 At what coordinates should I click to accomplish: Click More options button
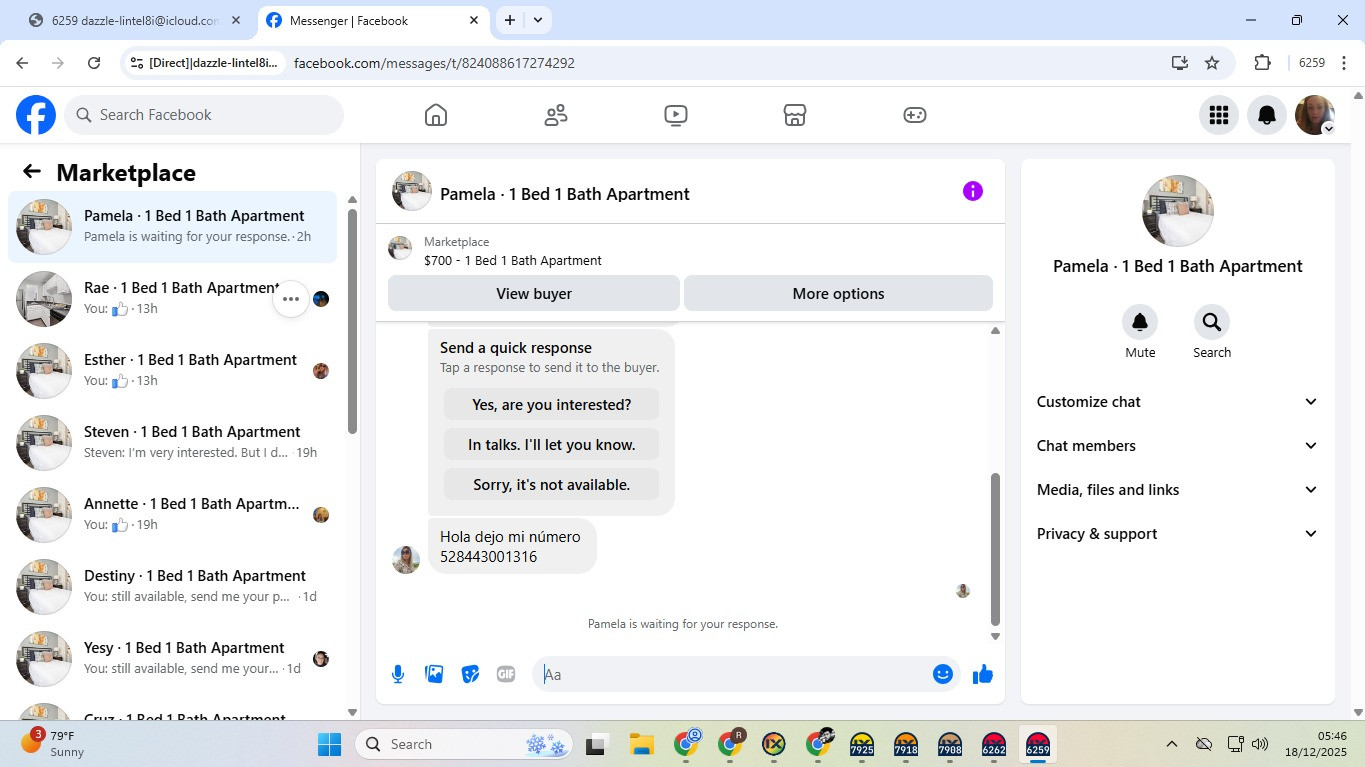pyautogui.click(x=838, y=294)
